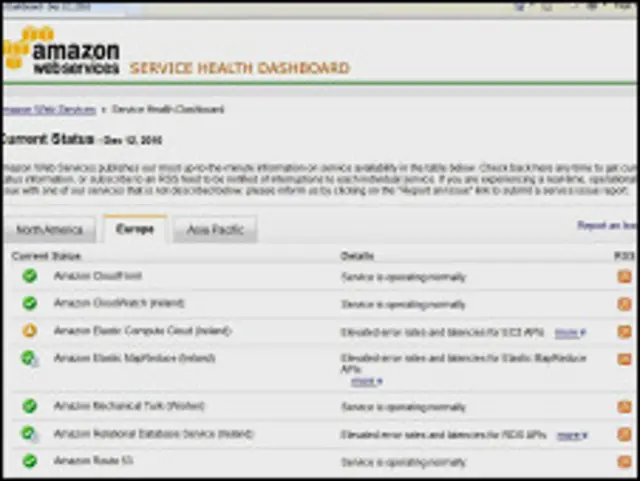Subscribe to the Amazon CloudFront RSS feed
This screenshot has width=640, height=481.
624,277
